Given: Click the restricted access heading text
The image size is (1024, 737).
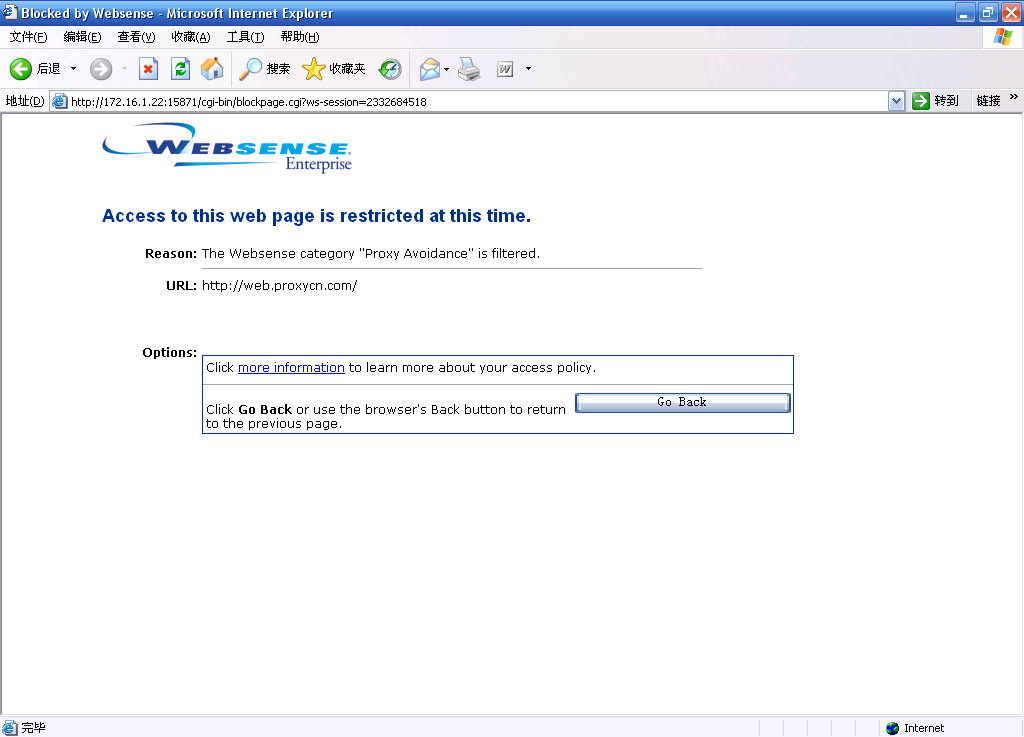Looking at the screenshot, I should 317,216.
